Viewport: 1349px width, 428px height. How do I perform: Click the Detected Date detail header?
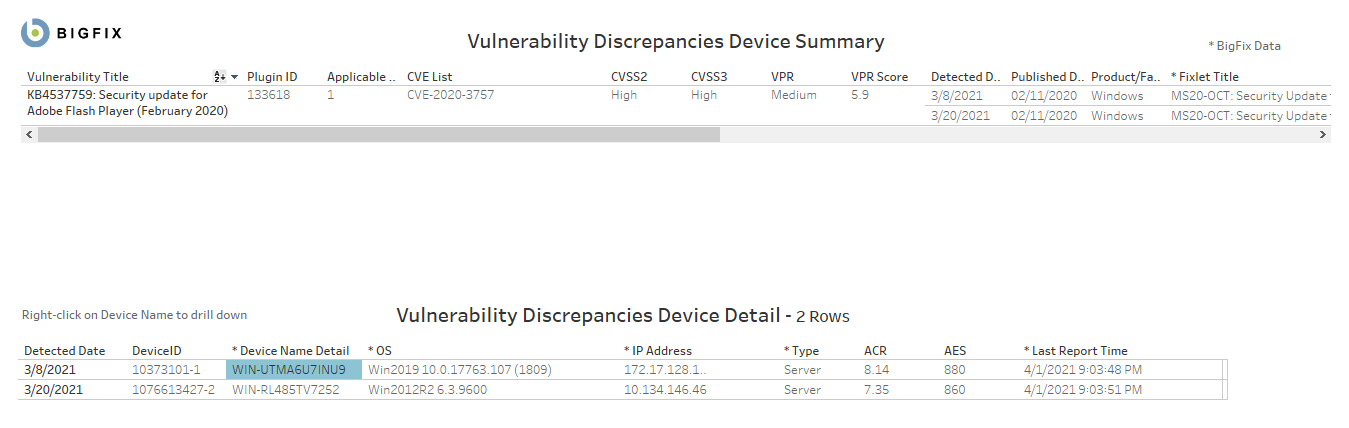coord(64,351)
